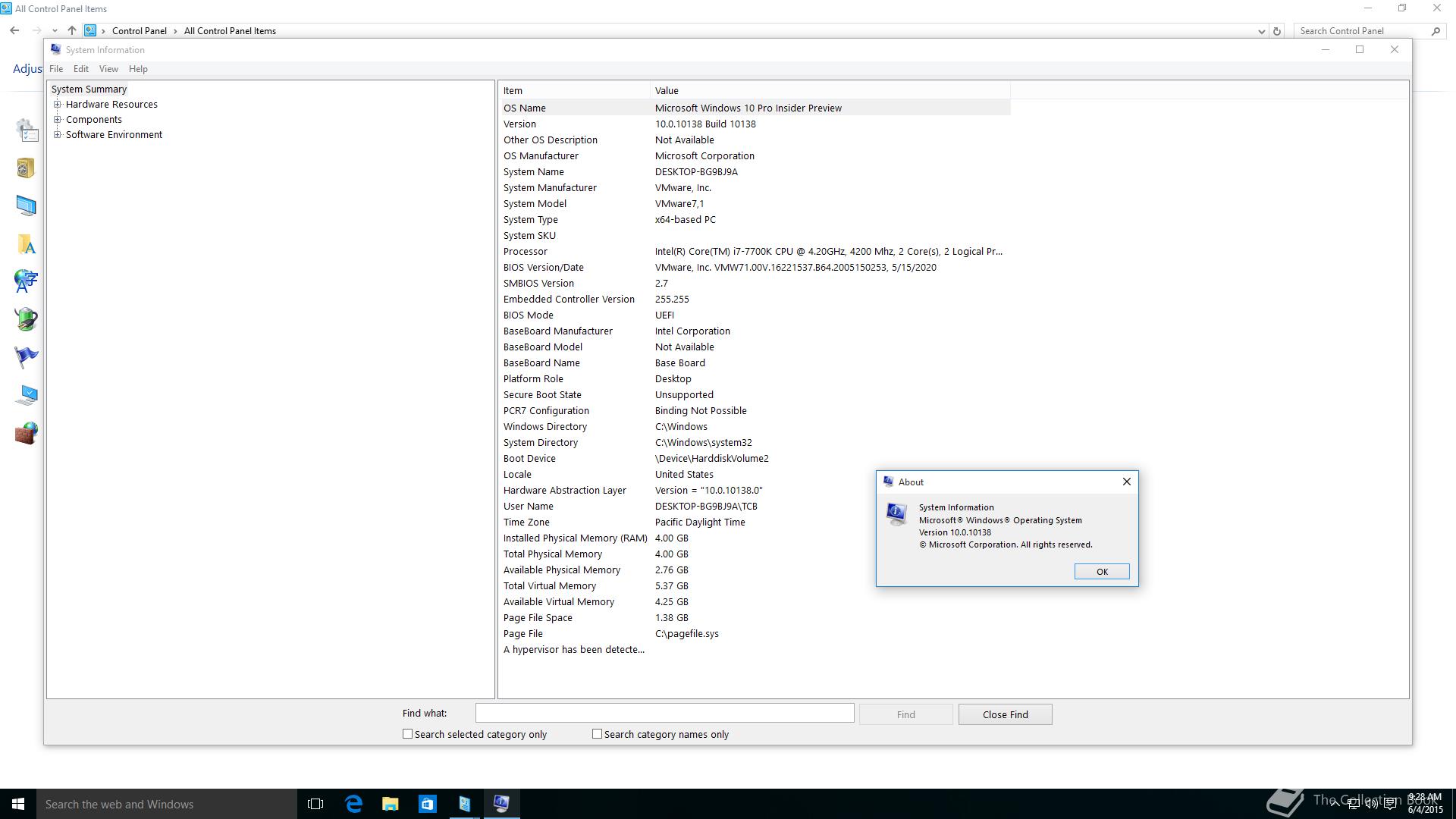
Task: Open the Store app from the taskbar
Action: [x=428, y=804]
